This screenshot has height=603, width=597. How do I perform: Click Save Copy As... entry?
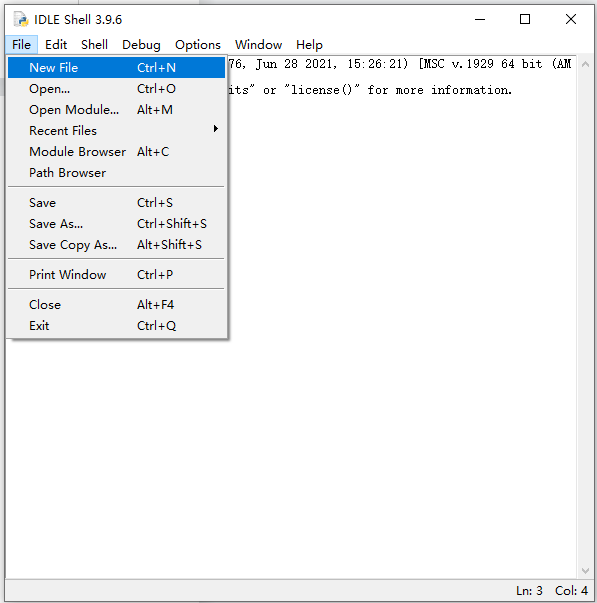tap(116, 245)
